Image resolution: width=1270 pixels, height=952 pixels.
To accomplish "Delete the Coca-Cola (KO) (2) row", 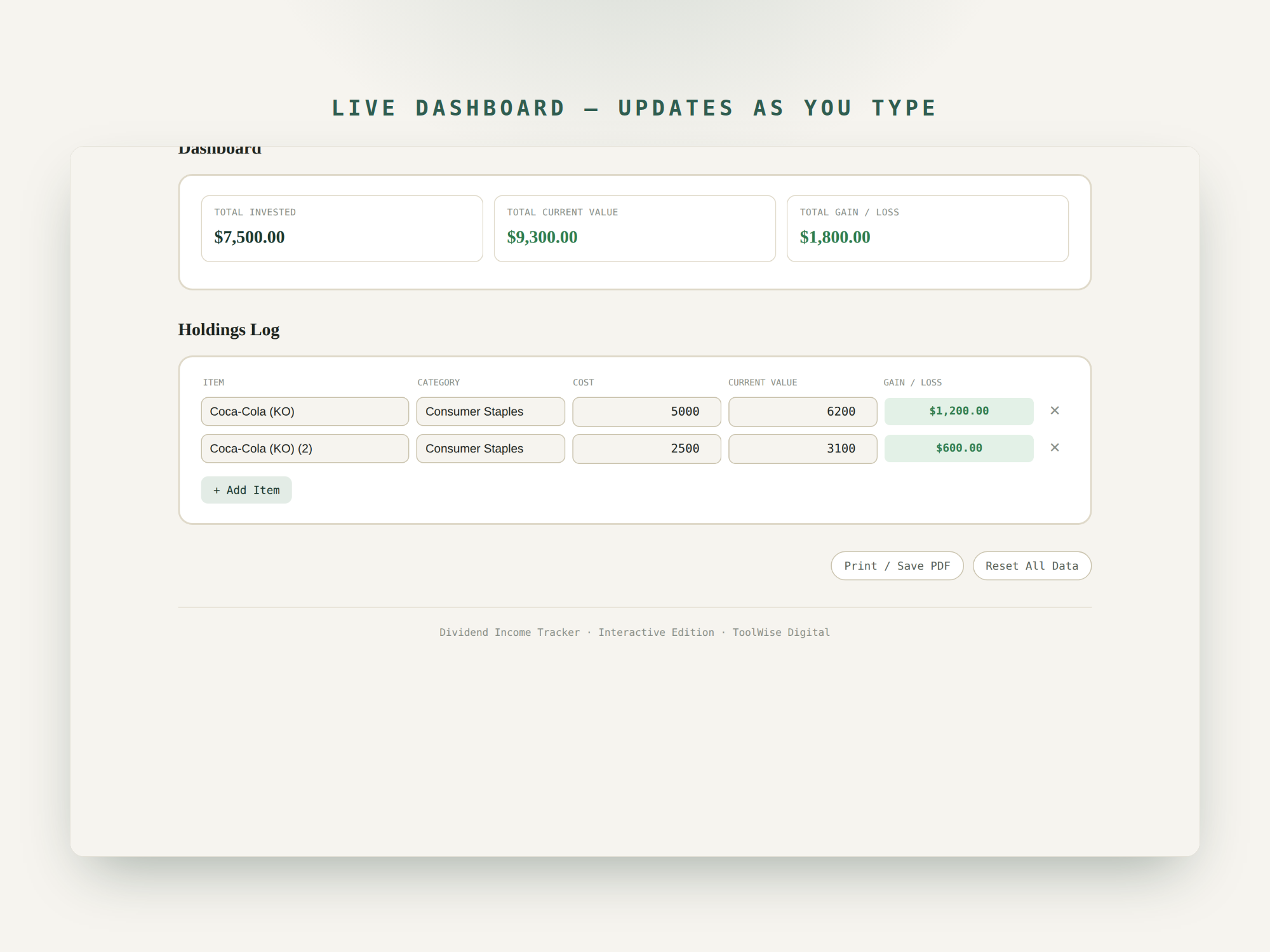I will (x=1055, y=447).
